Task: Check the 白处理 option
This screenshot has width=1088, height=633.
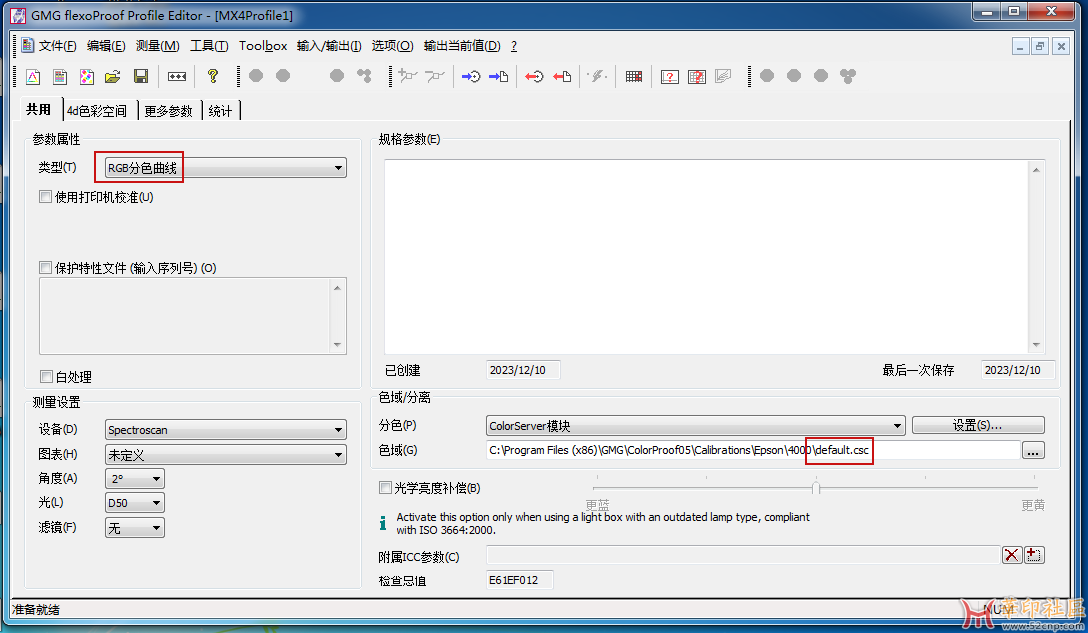Action: pyautogui.click(x=46, y=377)
